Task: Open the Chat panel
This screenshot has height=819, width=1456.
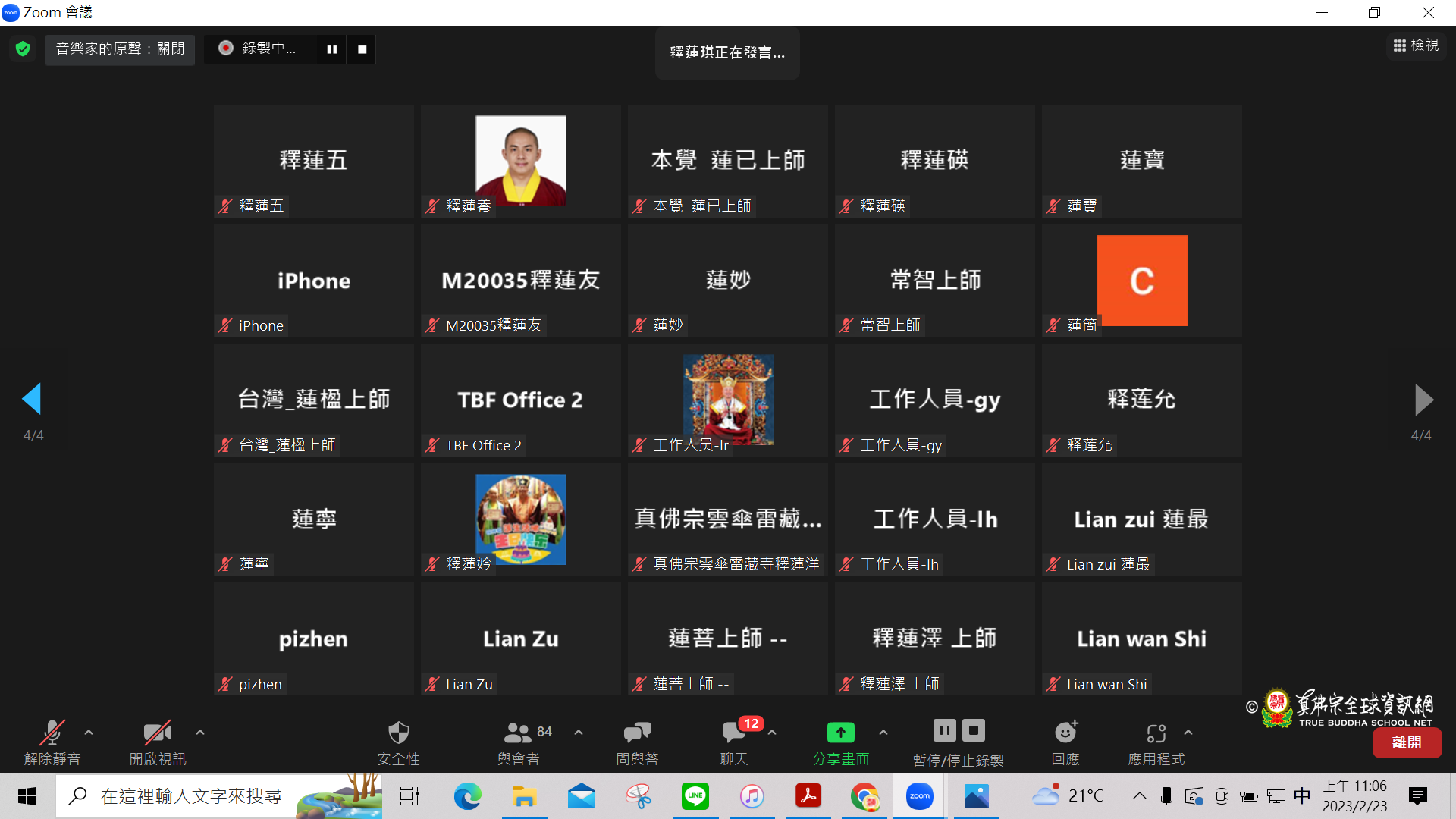Action: click(734, 733)
